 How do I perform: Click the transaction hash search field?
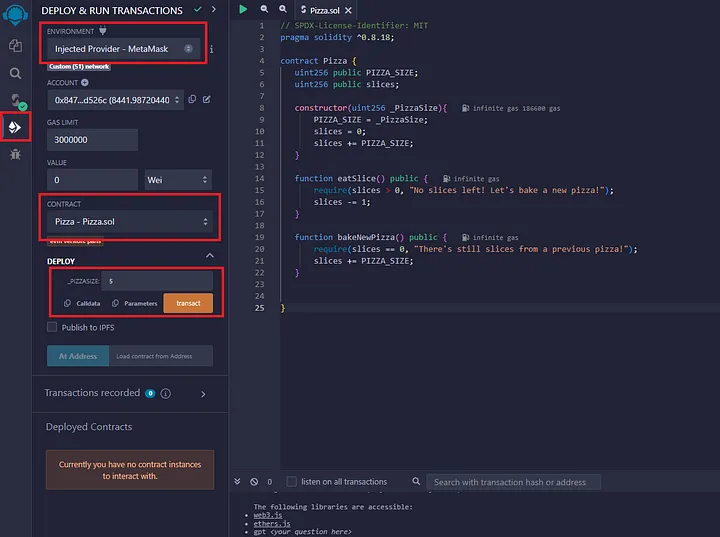pyautogui.click(x=514, y=482)
